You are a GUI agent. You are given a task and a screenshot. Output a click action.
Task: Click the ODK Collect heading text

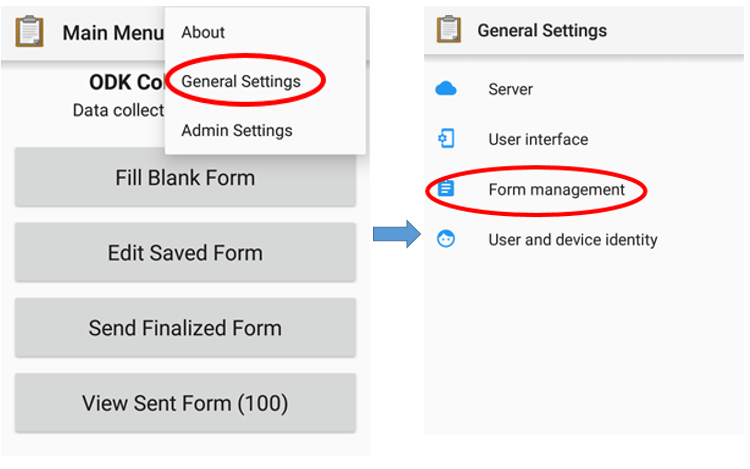click(x=127, y=82)
